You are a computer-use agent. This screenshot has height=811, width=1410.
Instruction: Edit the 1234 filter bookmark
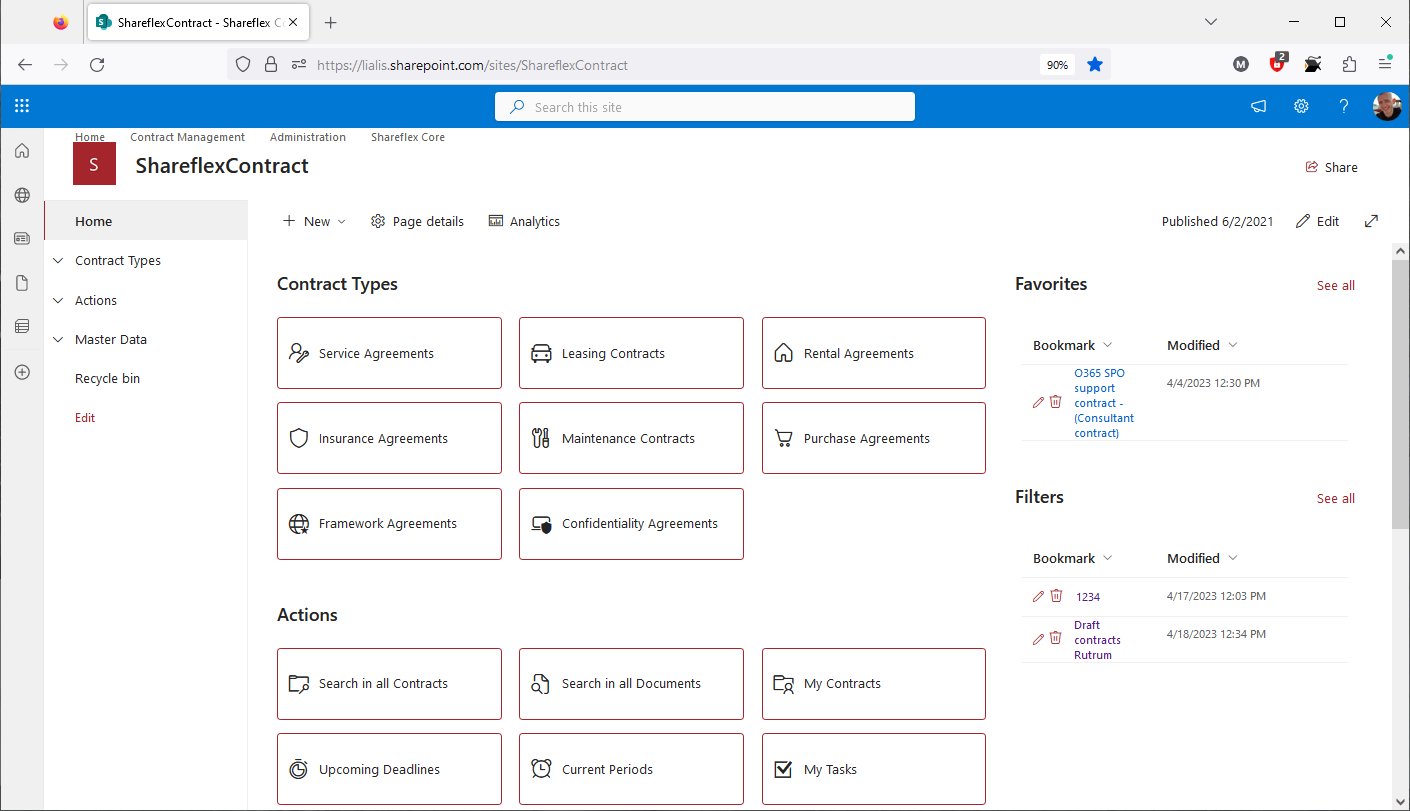pyautogui.click(x=1038, y=596)
